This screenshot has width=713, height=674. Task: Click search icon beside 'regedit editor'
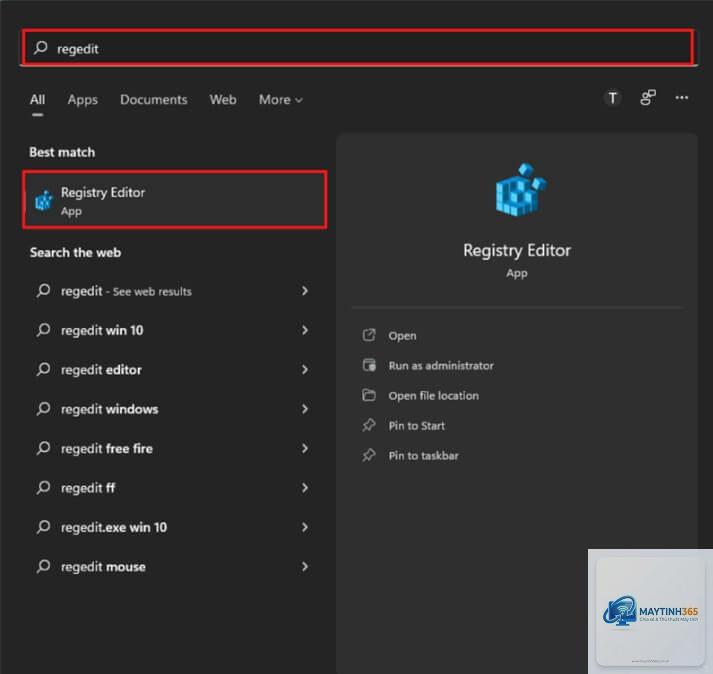tap(44, 369)
